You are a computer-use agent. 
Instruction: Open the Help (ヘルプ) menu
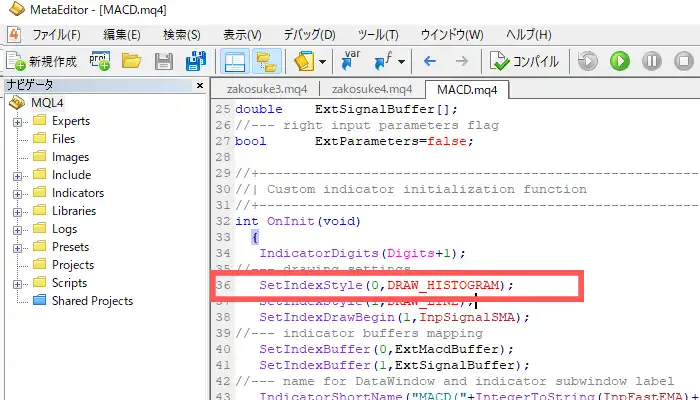(529, 34)
